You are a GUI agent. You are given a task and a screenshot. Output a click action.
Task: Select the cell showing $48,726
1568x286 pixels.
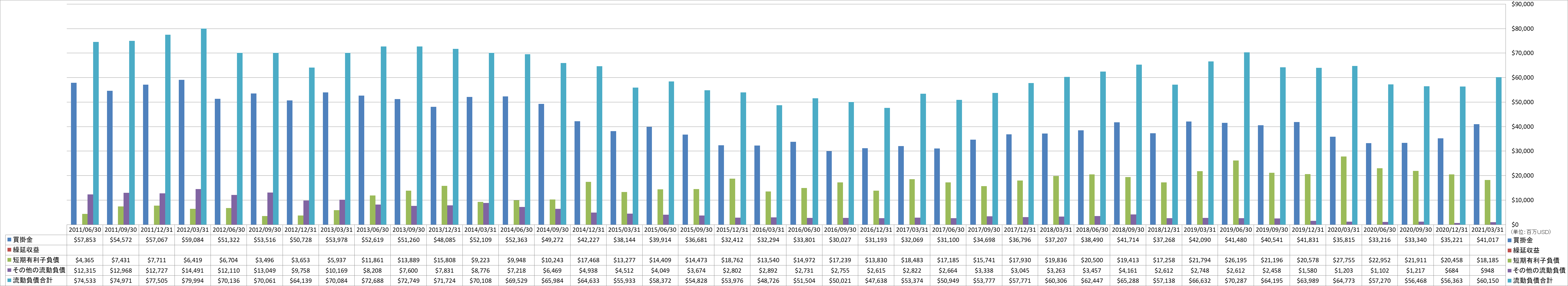tap(768, 280)
